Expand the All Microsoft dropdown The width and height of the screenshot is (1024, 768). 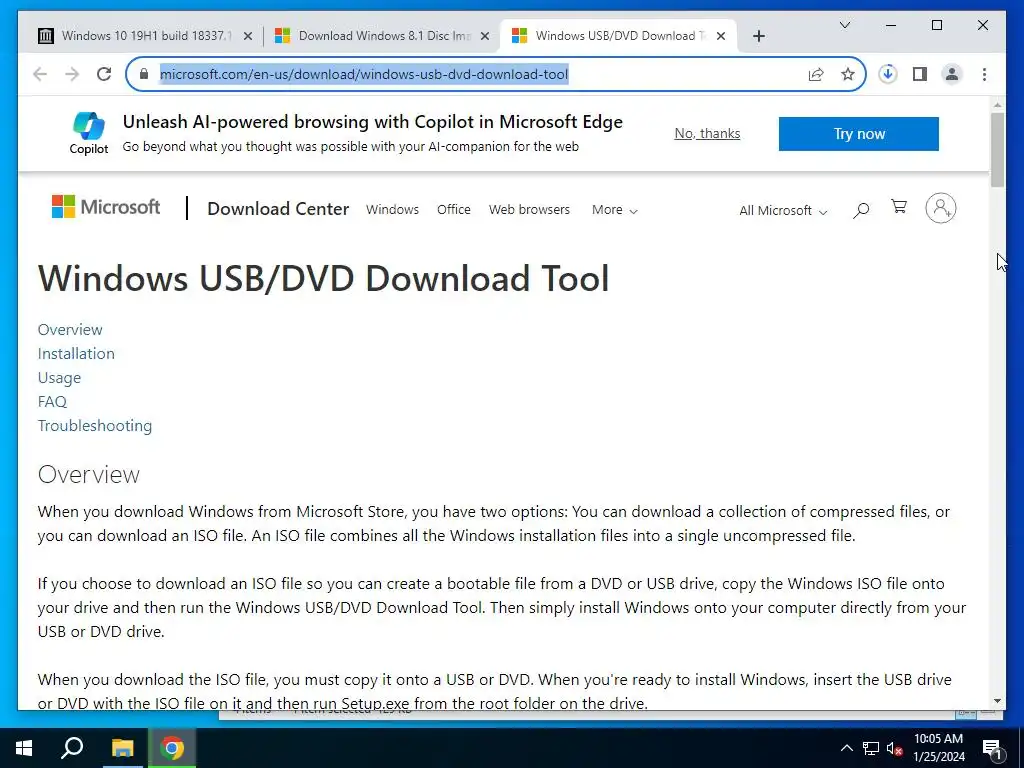783,210
